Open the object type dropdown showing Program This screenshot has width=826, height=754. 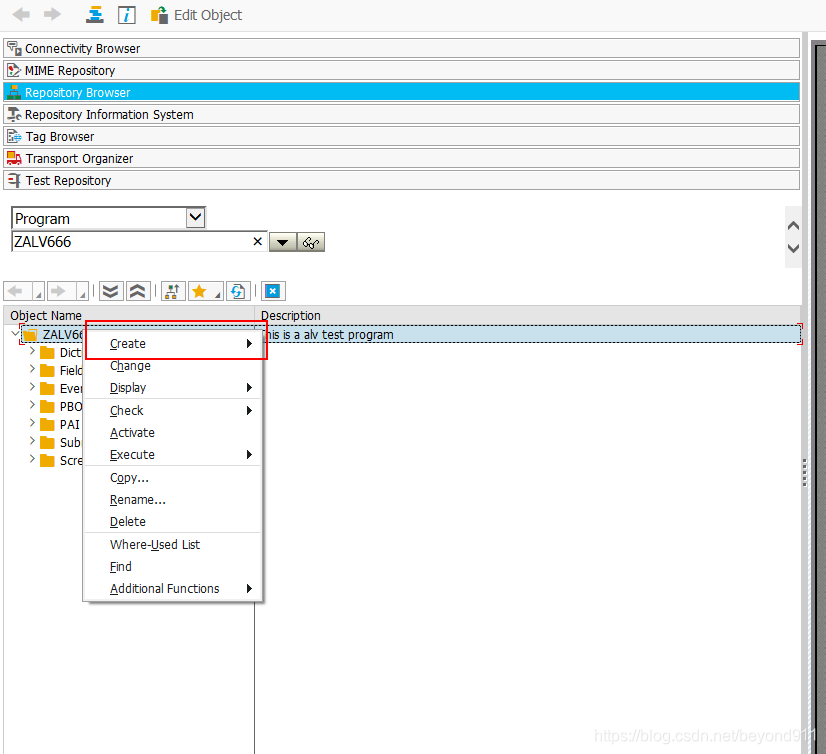(x=196, y=217)
